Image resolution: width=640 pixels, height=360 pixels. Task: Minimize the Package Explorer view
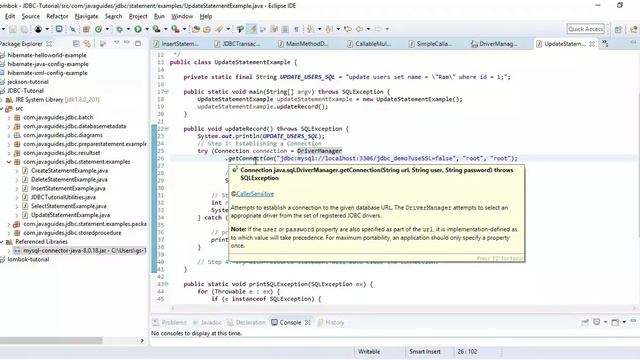126,43
